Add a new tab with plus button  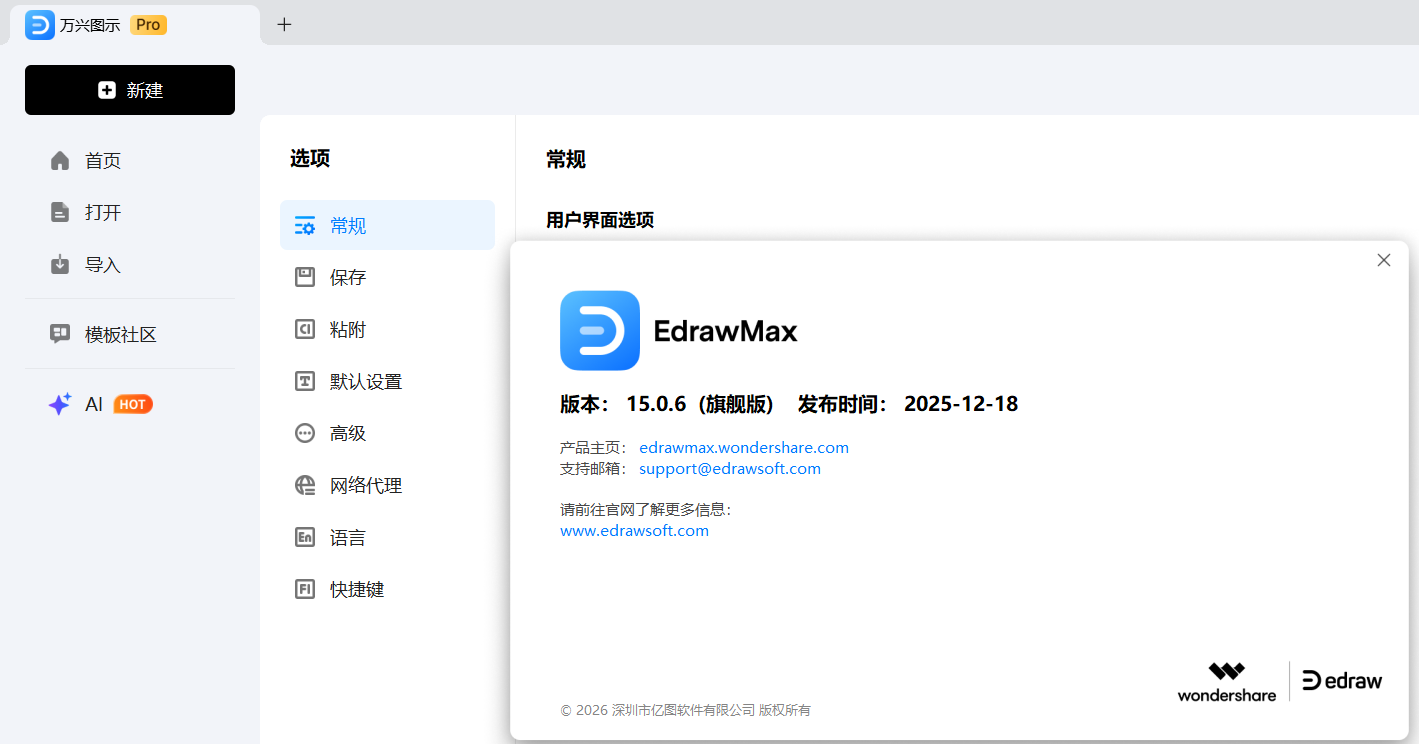point(284,25)
